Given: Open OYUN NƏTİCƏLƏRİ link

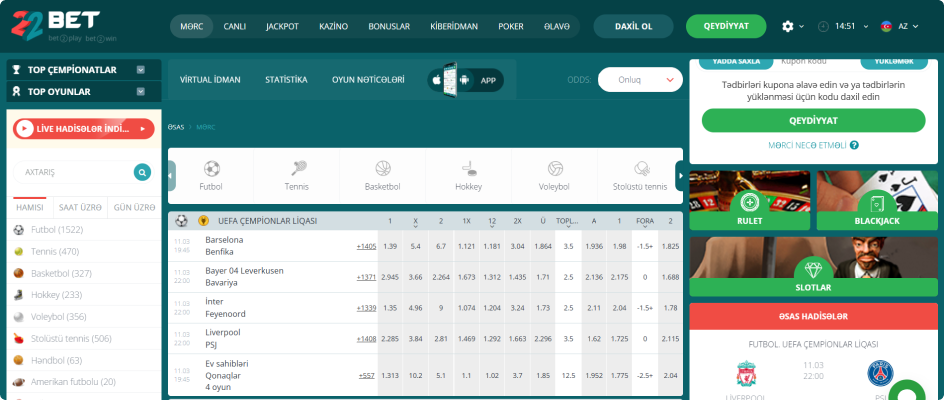Looking at the screenshot, I should 368,80.
